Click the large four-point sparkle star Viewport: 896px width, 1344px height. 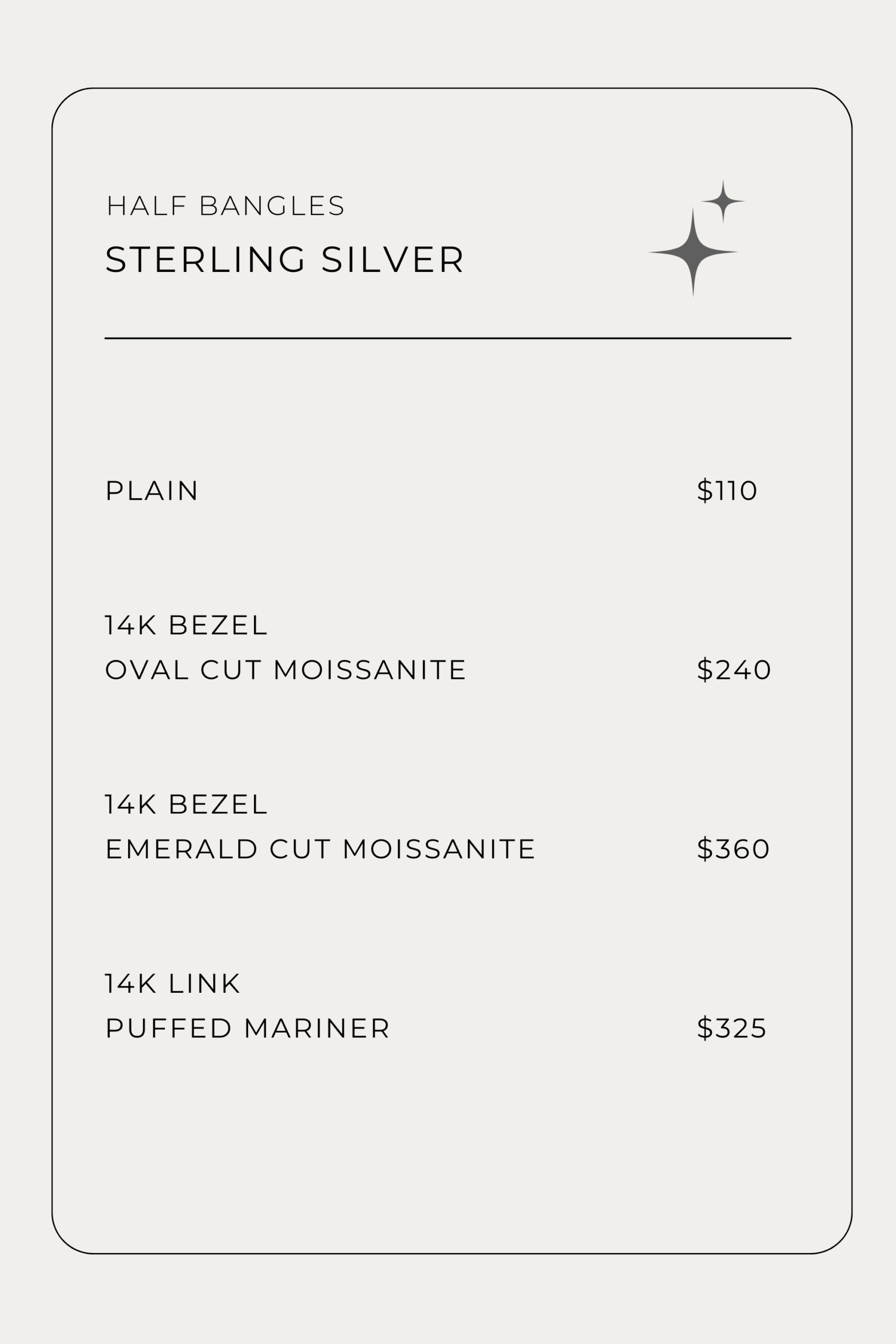[693, 252]
